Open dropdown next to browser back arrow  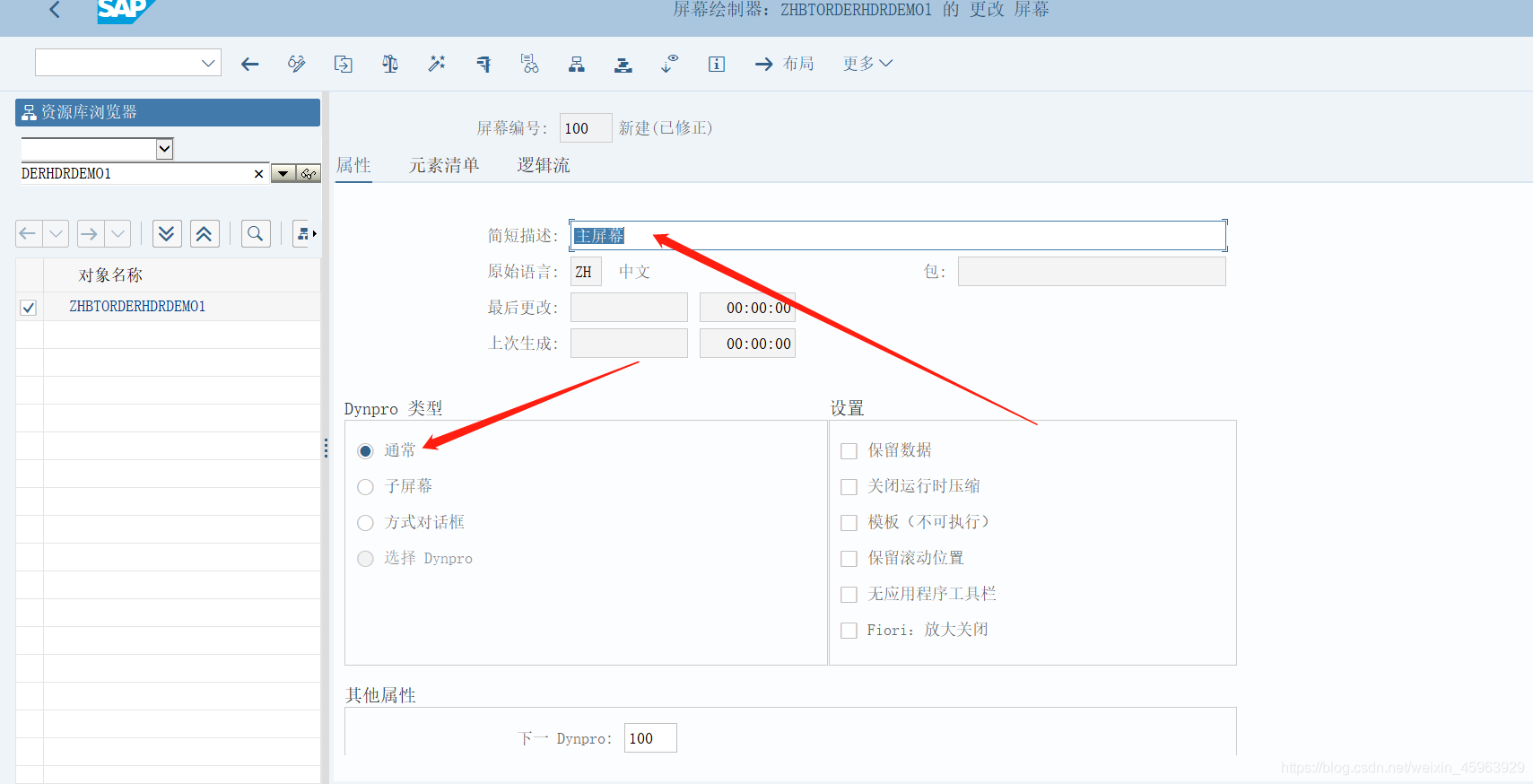pos(56,234)
